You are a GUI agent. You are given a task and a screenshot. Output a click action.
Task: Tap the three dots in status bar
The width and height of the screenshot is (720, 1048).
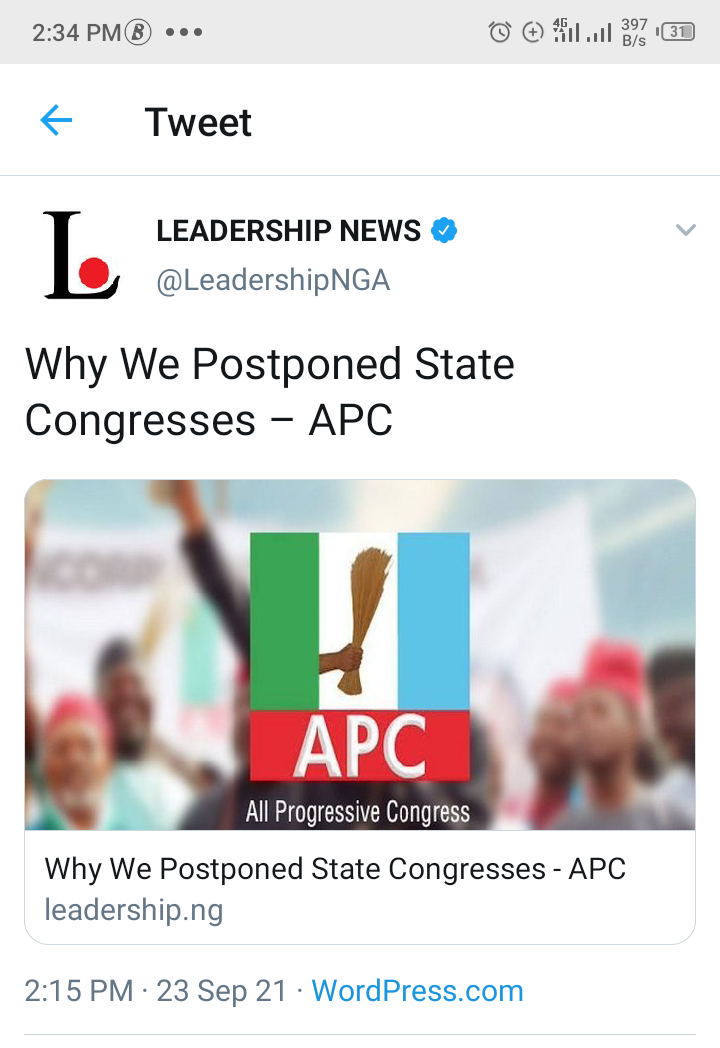[x=184, y=32]
